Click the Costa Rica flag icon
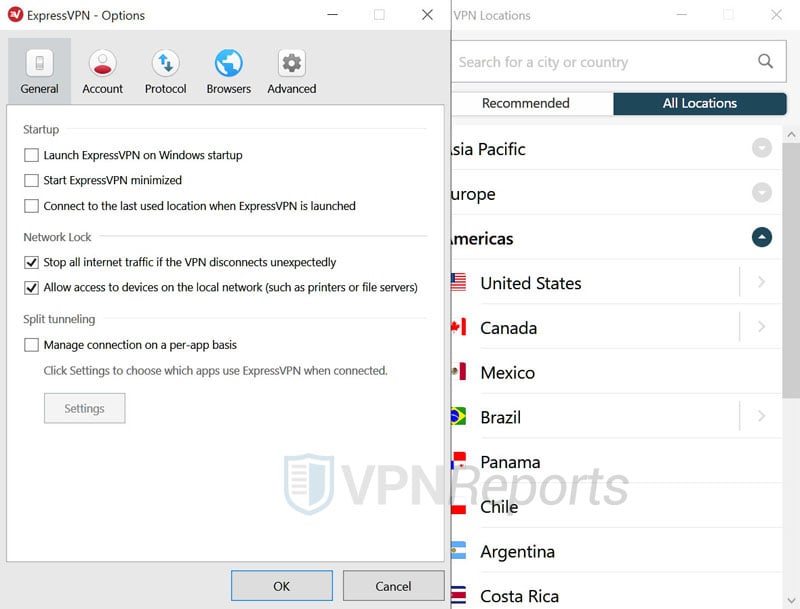This screenshot has width=800, height=609. pos(459,595)
